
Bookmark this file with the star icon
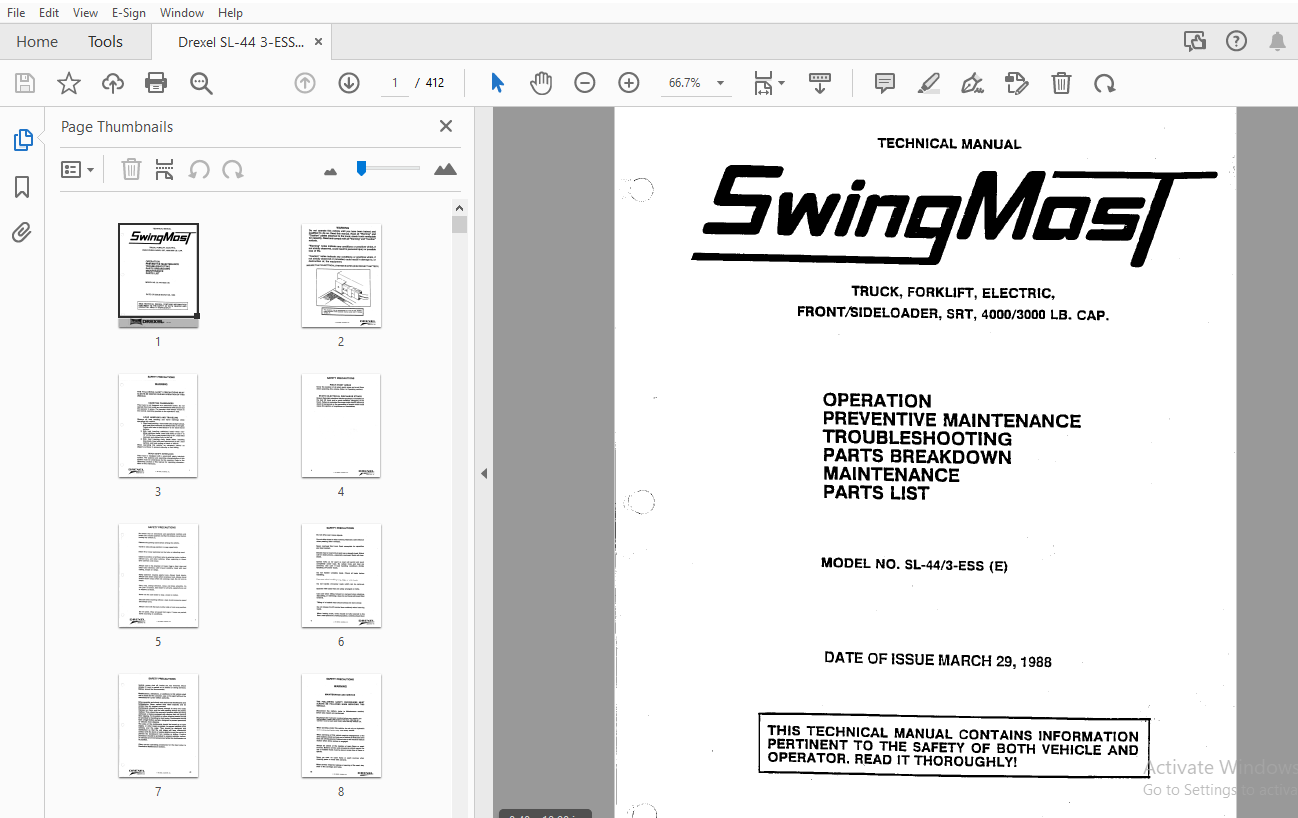pyautogui.click(x=68, y=83)
